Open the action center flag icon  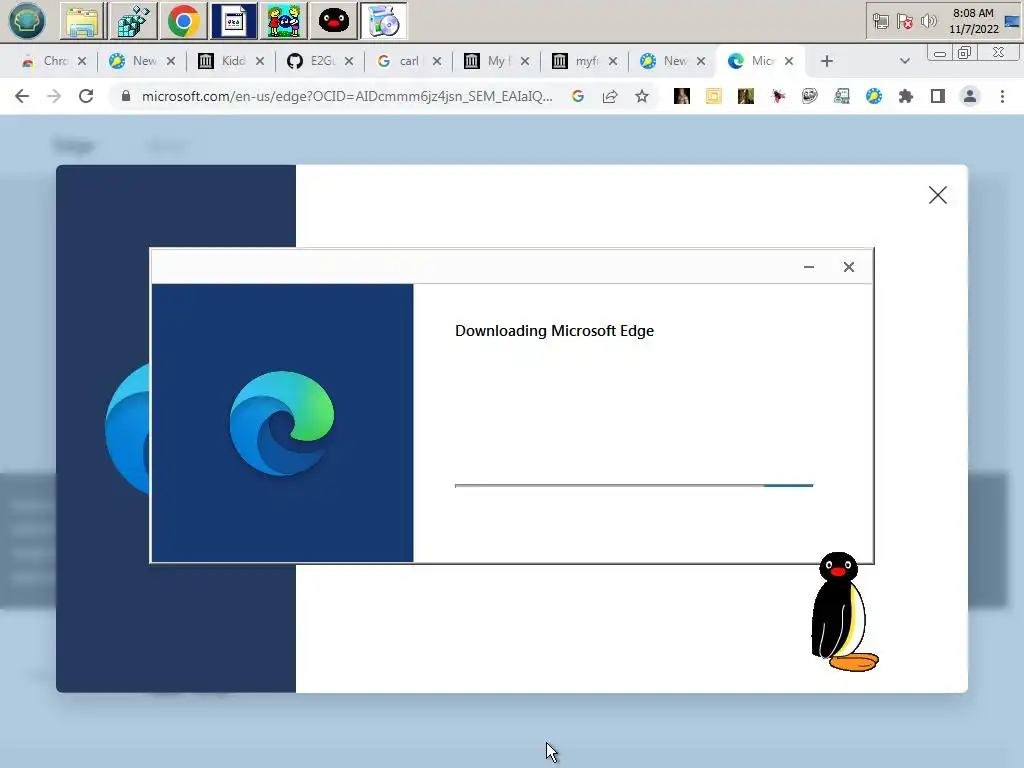tap(904, 22)
